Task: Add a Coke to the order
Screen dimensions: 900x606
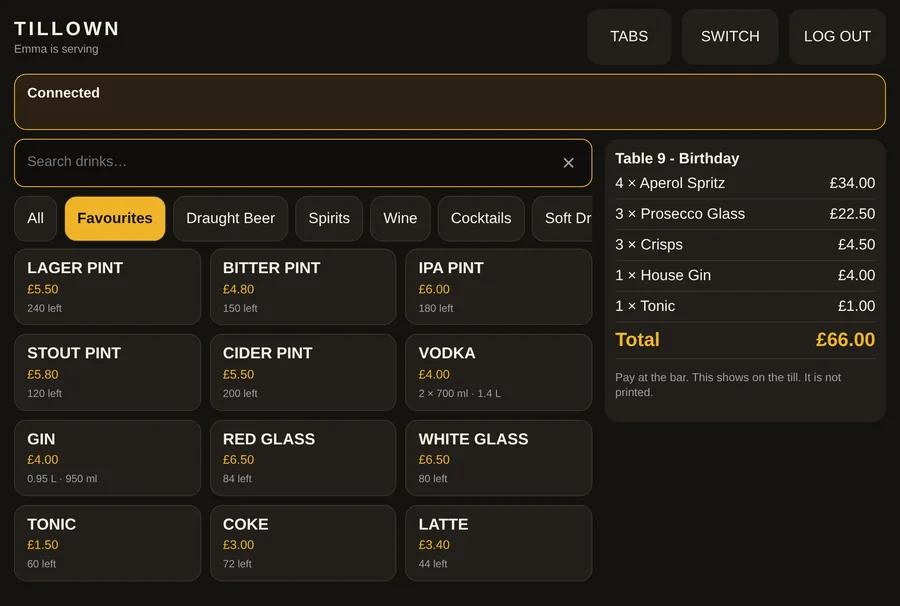Action: 303,543
